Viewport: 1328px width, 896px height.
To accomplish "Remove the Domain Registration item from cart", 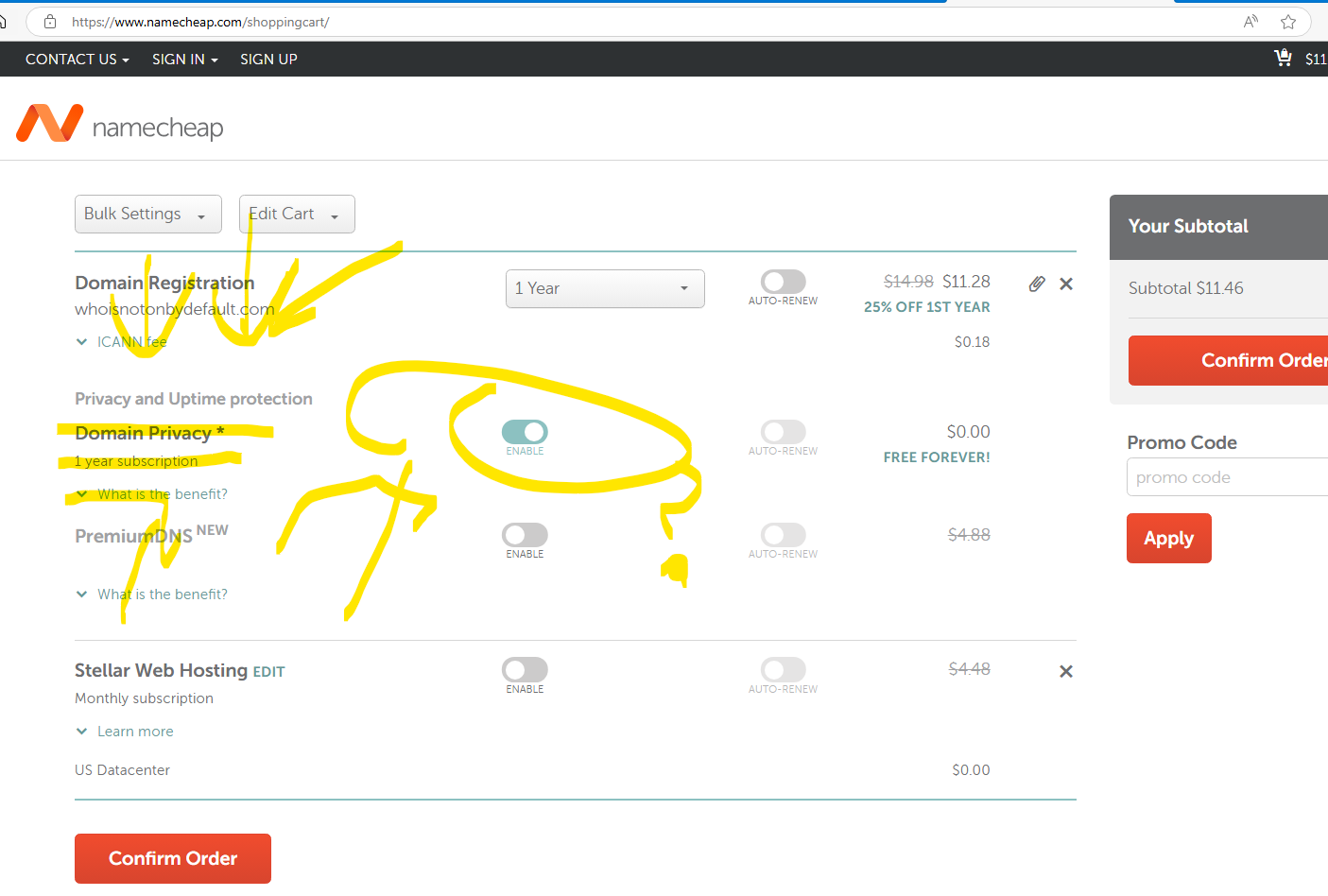I will click(x=1066, y=284).
